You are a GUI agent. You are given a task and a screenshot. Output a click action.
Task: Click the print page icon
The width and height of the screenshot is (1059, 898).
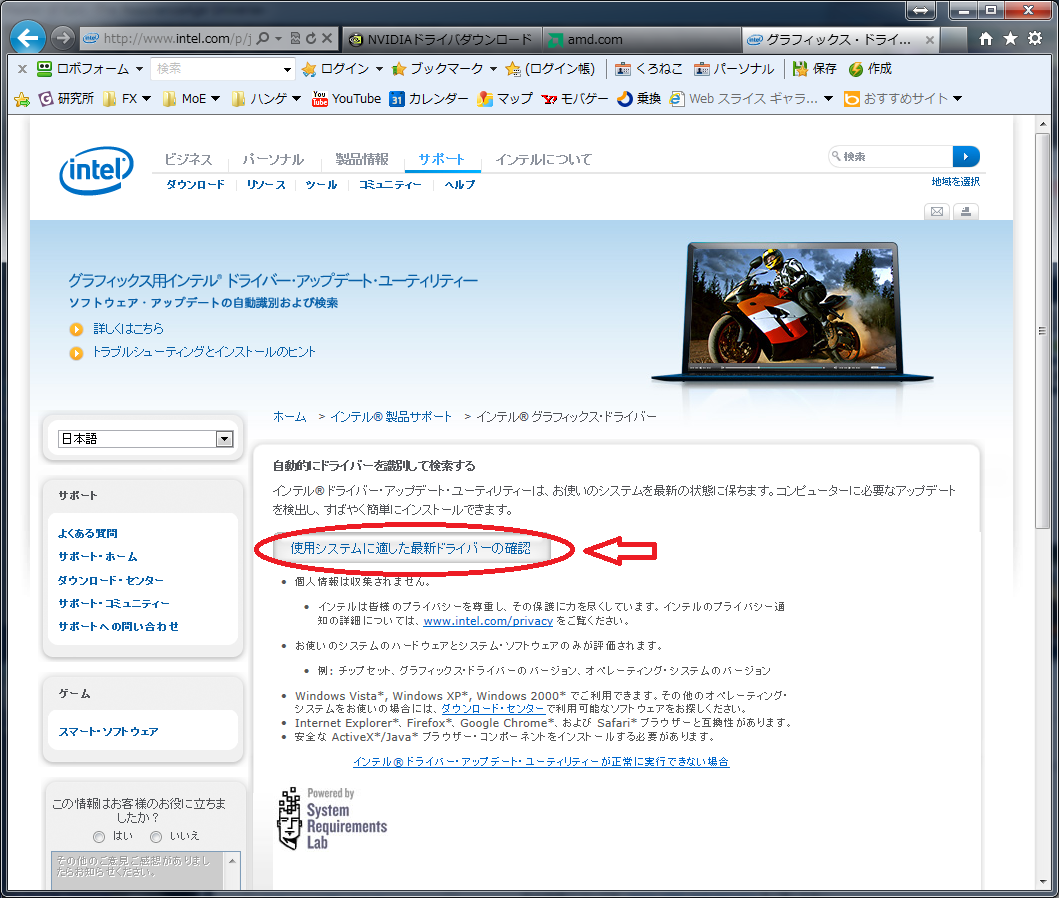(x=966, y=211)
